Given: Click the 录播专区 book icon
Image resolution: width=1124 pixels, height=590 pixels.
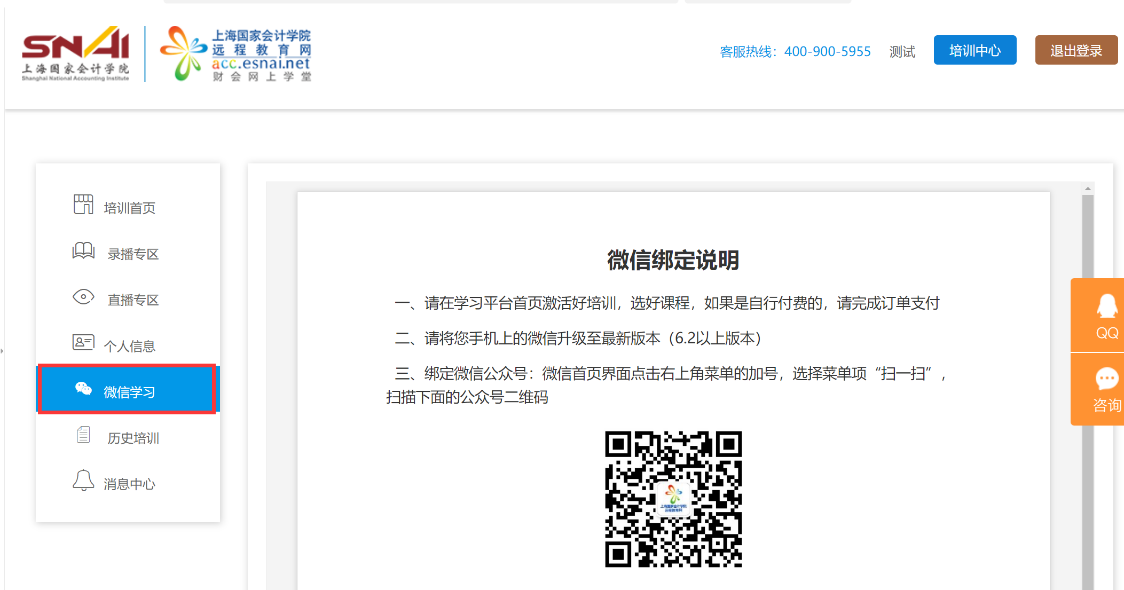Looking at the screenshot, I should tap(84, 251).
